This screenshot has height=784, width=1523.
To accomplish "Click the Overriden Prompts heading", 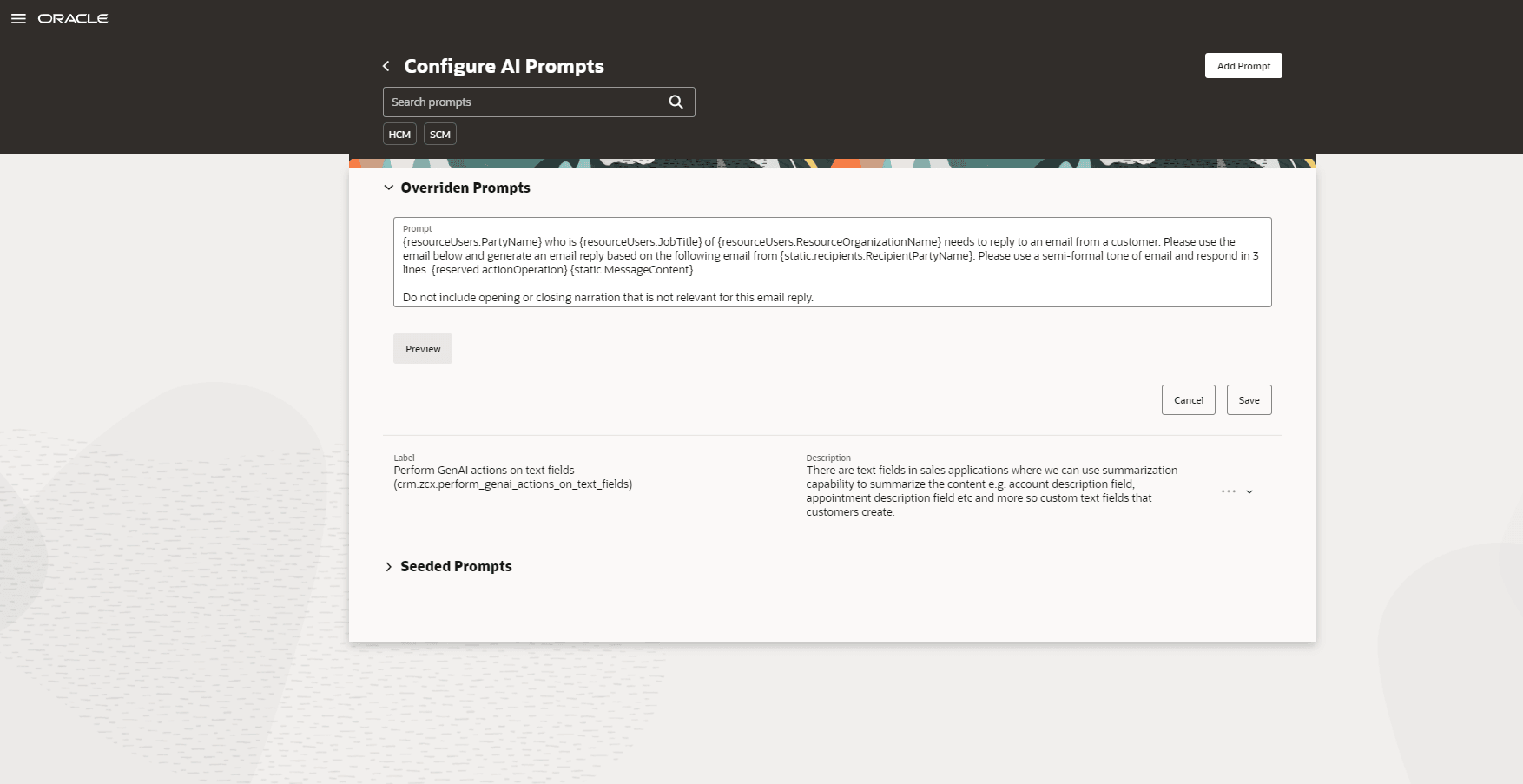I will point(465,188).
